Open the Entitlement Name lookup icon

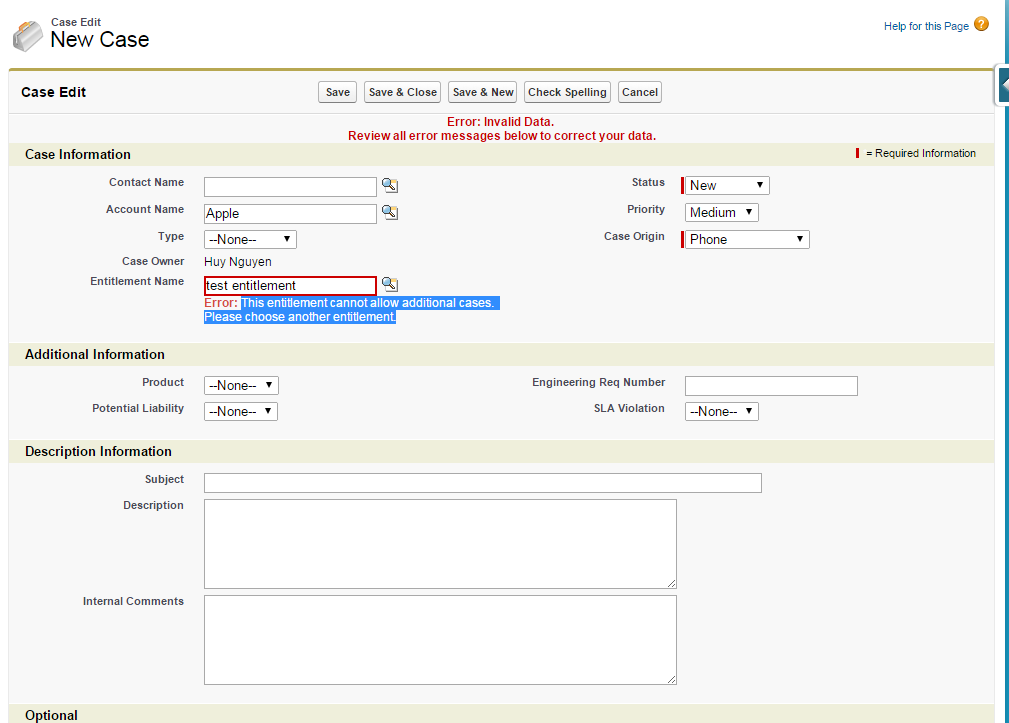tap(390, 285)
